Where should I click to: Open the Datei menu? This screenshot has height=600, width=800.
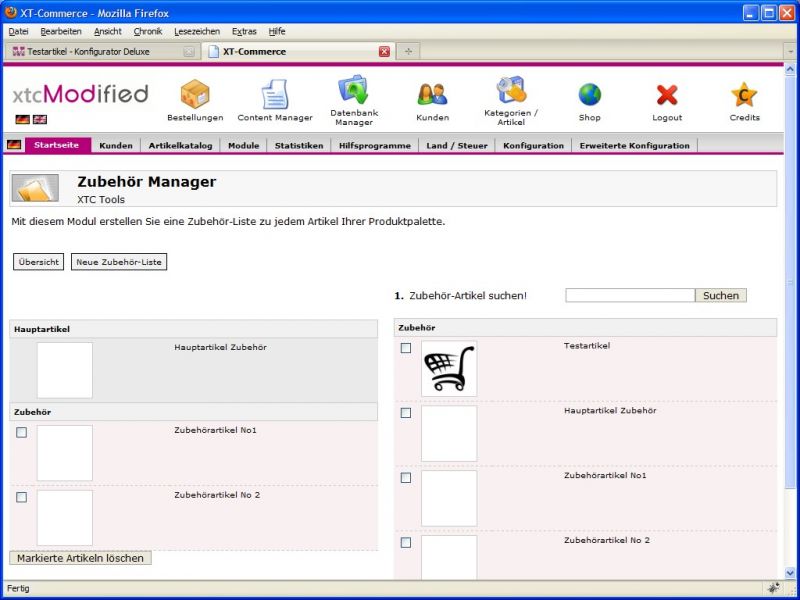tap(18, 31)
